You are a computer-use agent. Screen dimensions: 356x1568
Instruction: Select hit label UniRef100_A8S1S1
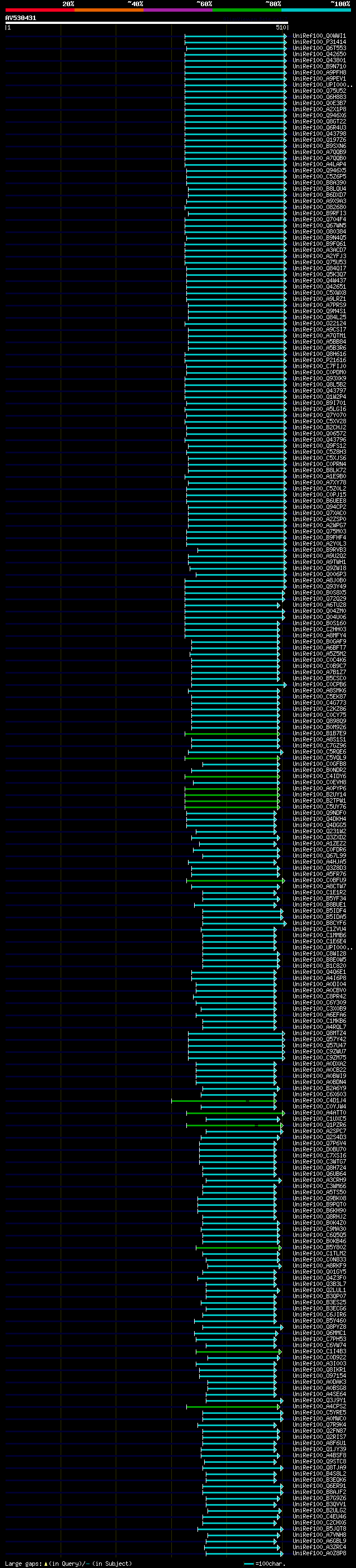click(x=319, y=740)
